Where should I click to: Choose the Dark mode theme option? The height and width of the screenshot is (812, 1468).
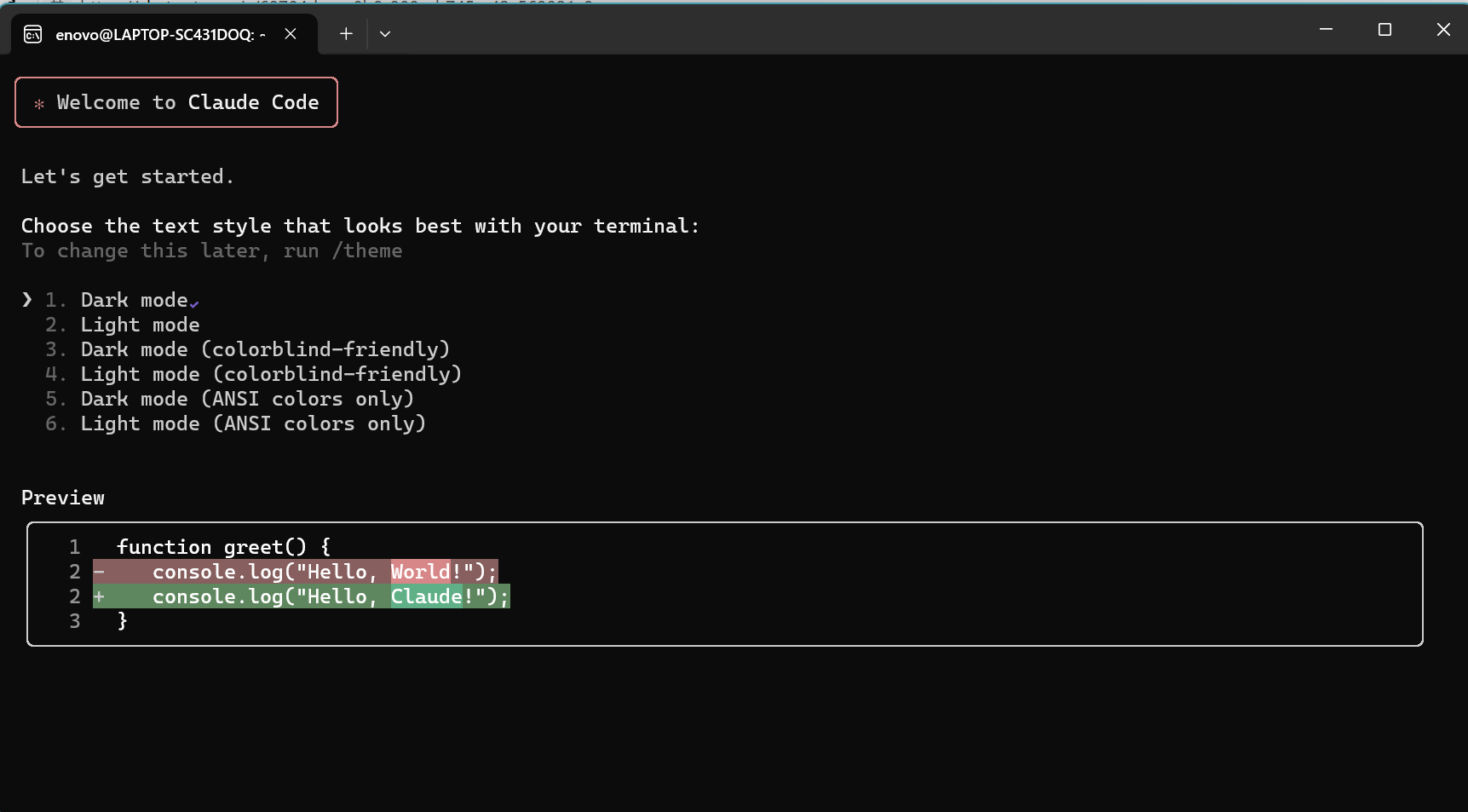134,300
